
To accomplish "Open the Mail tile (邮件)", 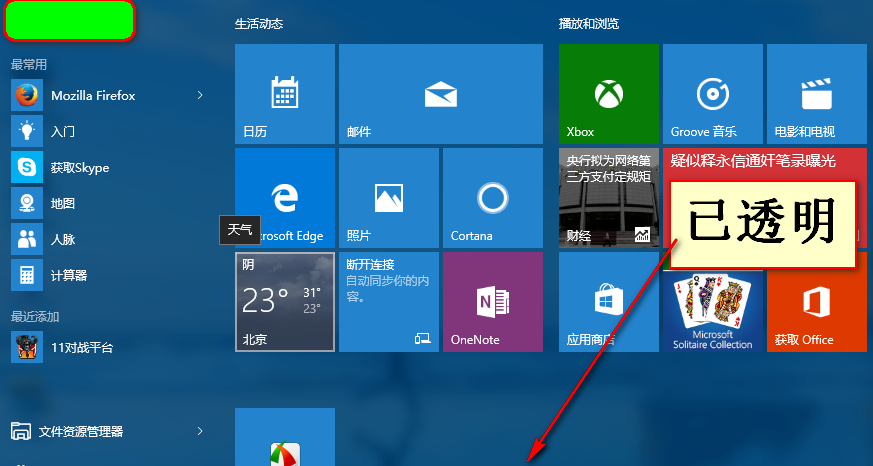I will tap(440, 94).
